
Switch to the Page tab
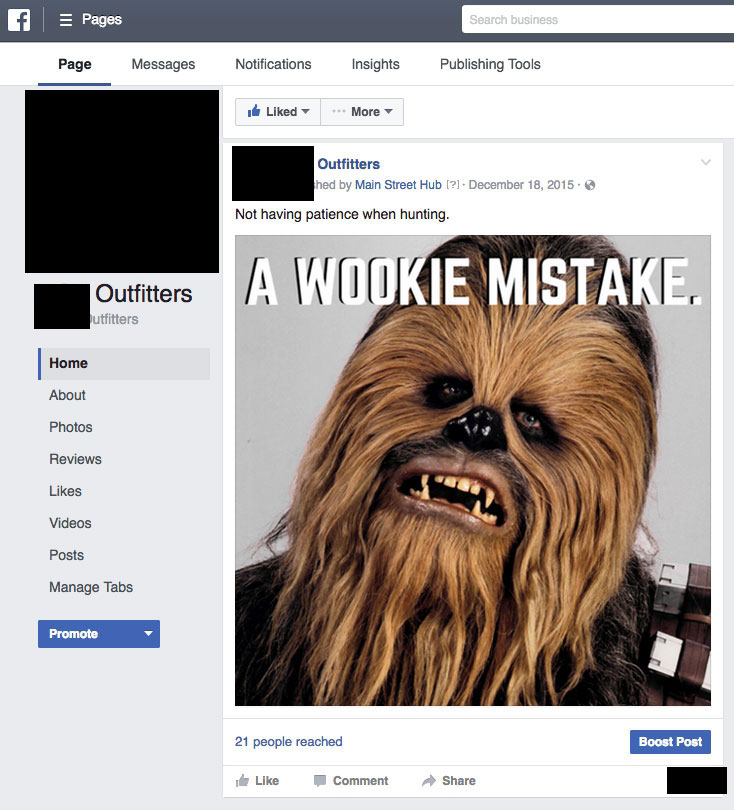coord(74,64)
